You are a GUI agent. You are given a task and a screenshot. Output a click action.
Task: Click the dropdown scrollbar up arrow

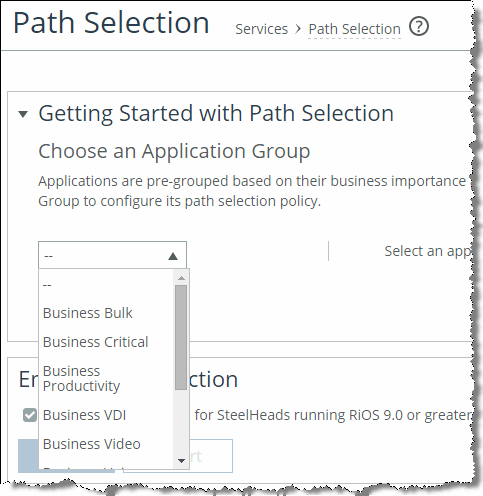pyautogui.click(x=181, y=278)
